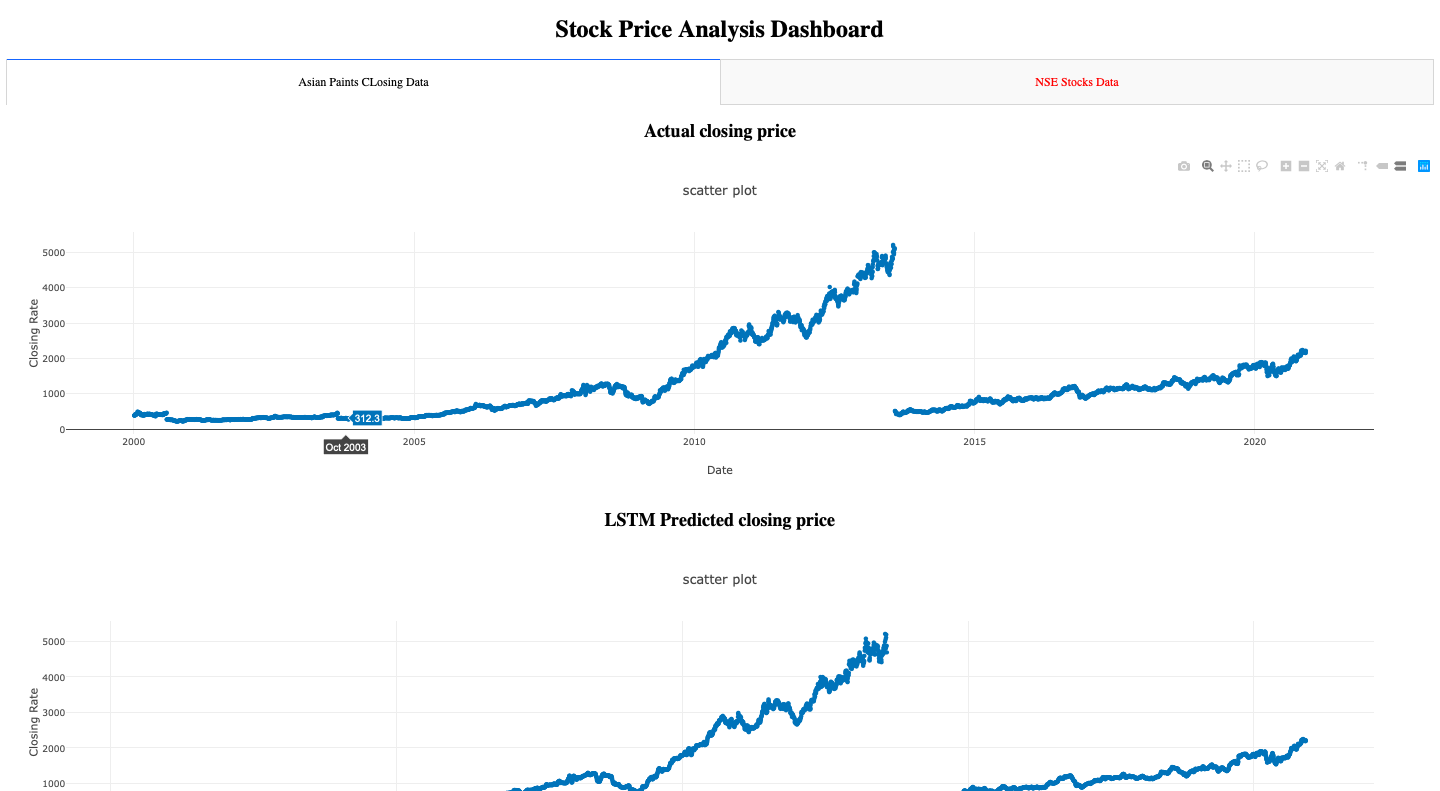
Task: Activate the Lasso Select tool
Action: (1262, 166)
